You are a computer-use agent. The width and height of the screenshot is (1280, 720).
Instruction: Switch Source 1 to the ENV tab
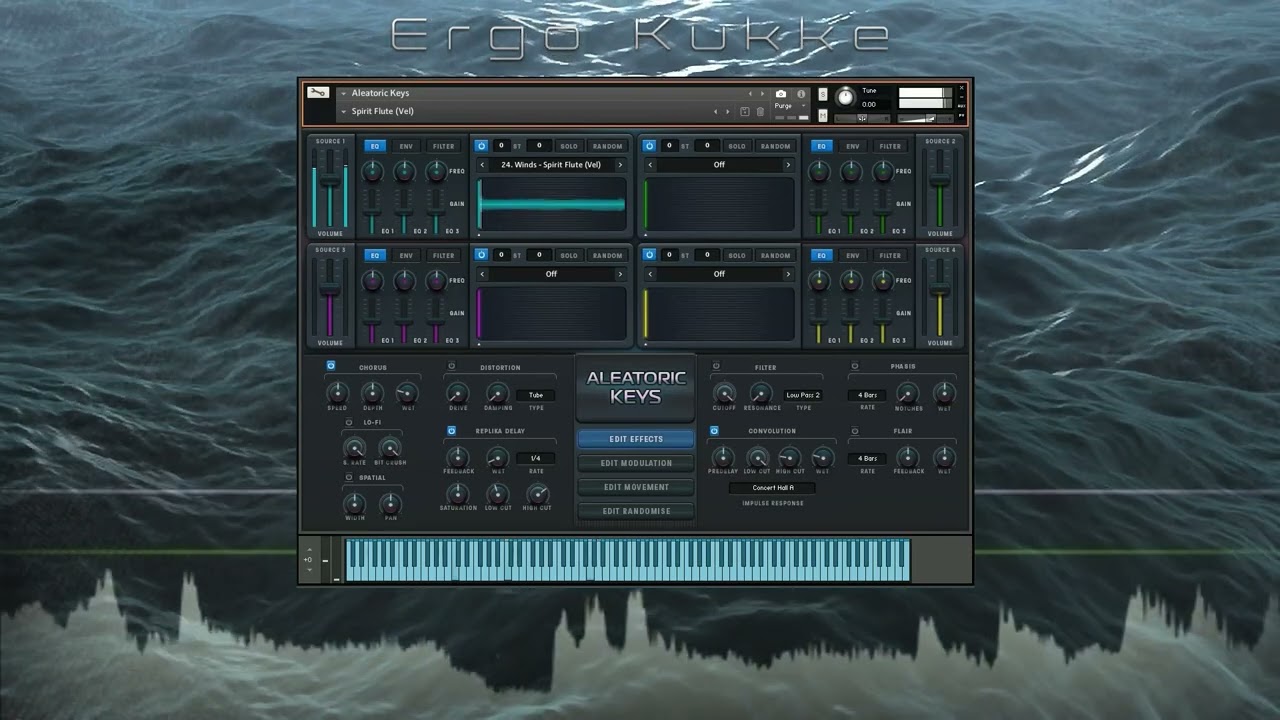[406, 146]
